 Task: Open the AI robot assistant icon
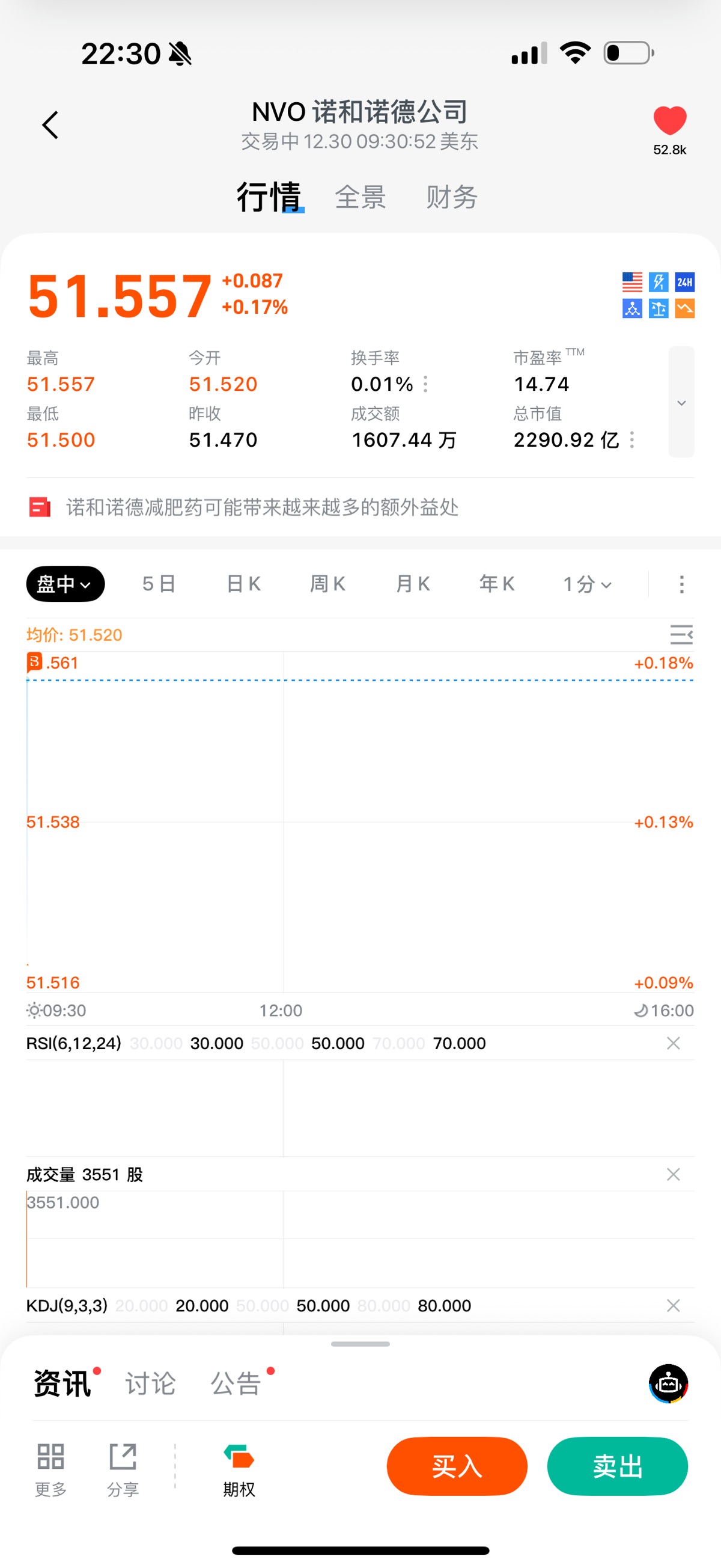click(x=668, y=1383)
